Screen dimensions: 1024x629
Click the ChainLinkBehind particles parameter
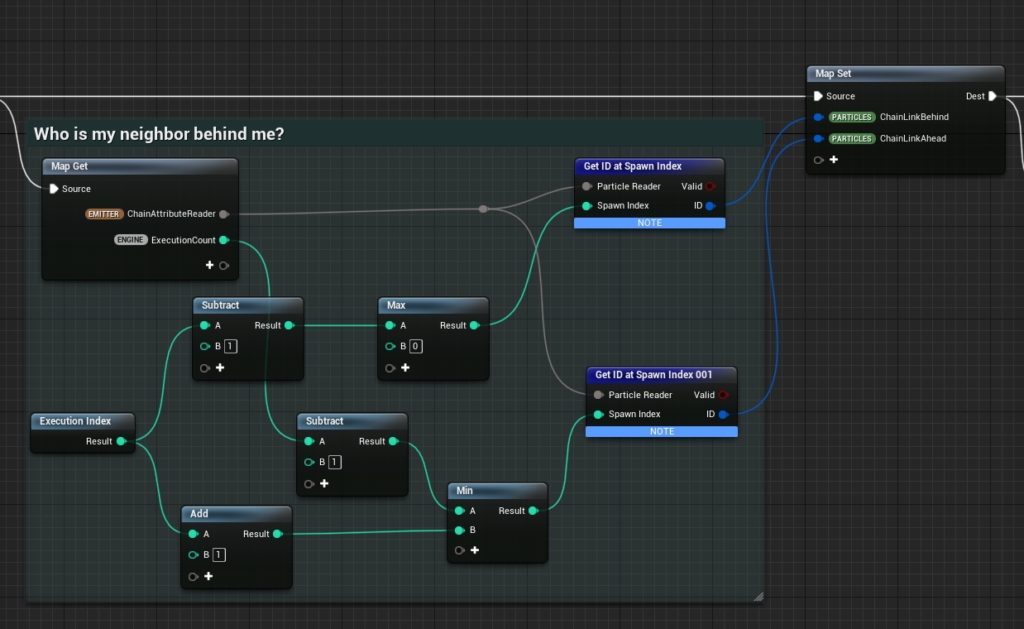(888, 117)
